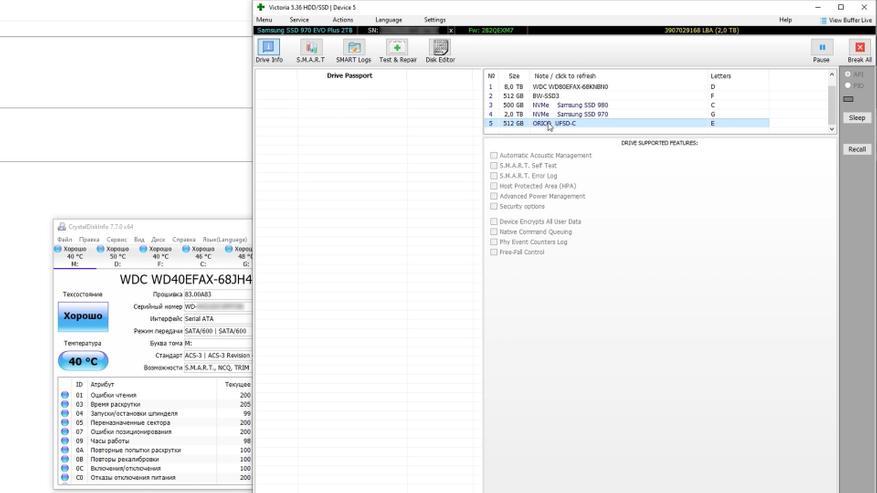877x493 pixels.
Task: Open Drive Info in Victoria toolbar
Action: tap(268, 51)
